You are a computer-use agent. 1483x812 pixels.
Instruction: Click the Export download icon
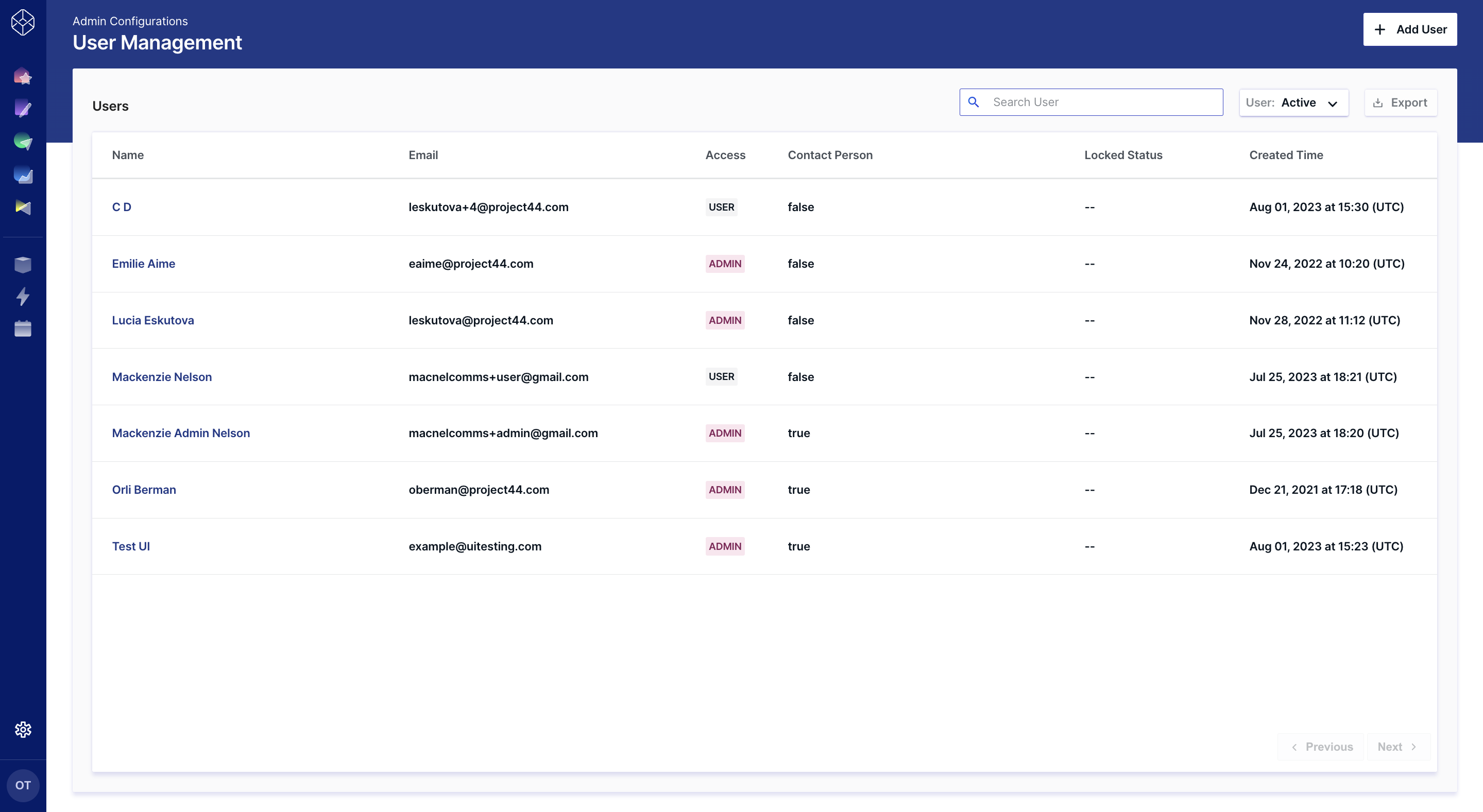[x=1377, y=102]
